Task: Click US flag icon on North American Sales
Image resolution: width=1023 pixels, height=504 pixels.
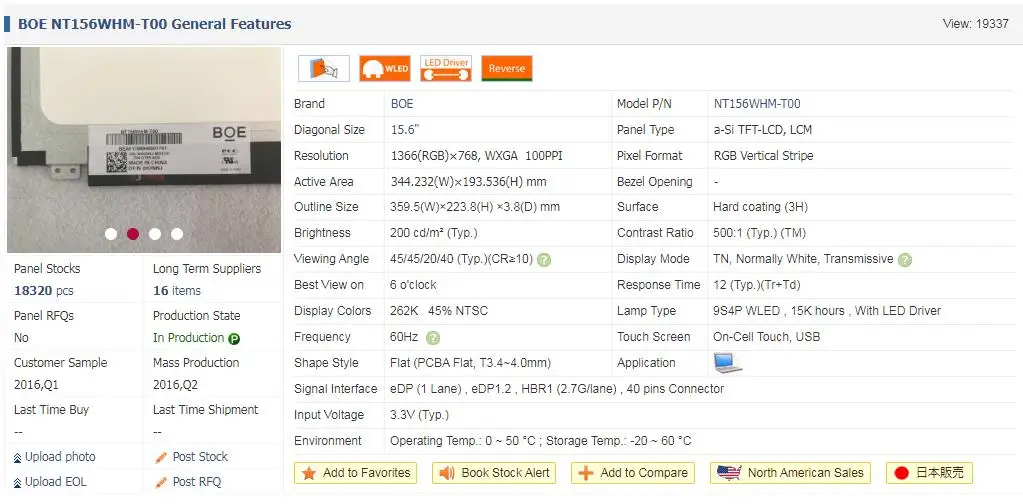Action: click(729, 473)
